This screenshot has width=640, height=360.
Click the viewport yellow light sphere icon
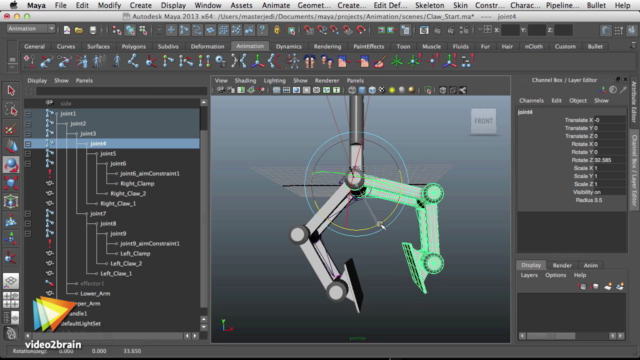pos(392,90)
